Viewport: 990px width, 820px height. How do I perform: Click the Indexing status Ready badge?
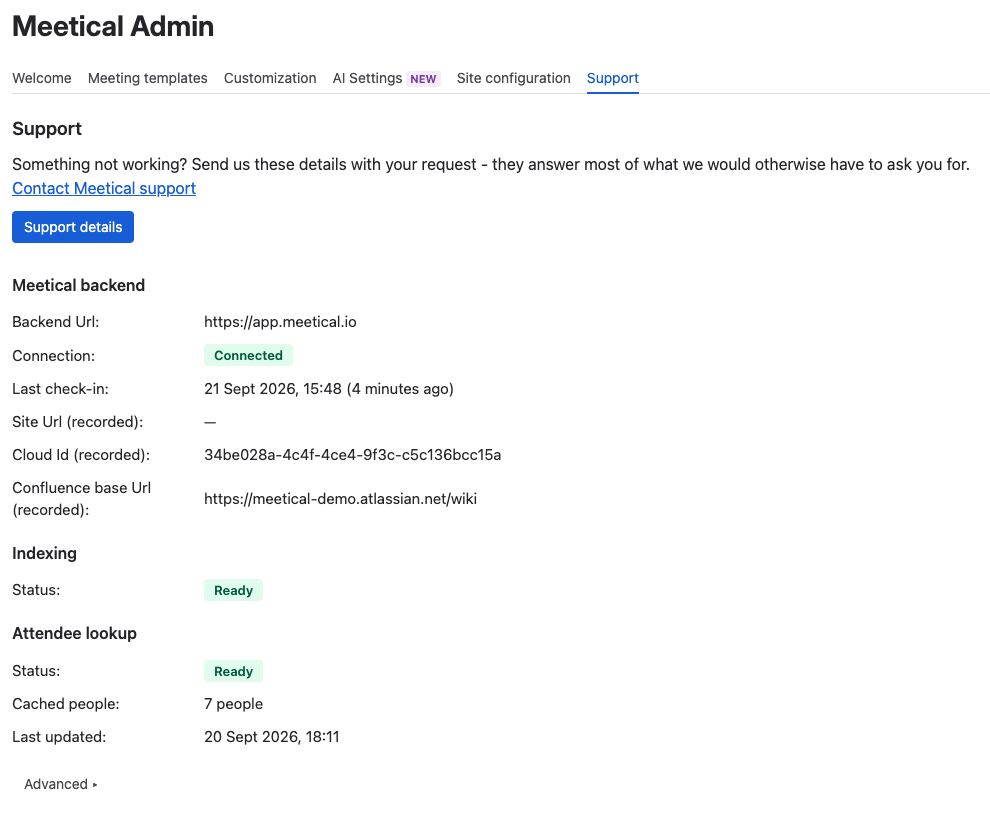pos(233,590)
